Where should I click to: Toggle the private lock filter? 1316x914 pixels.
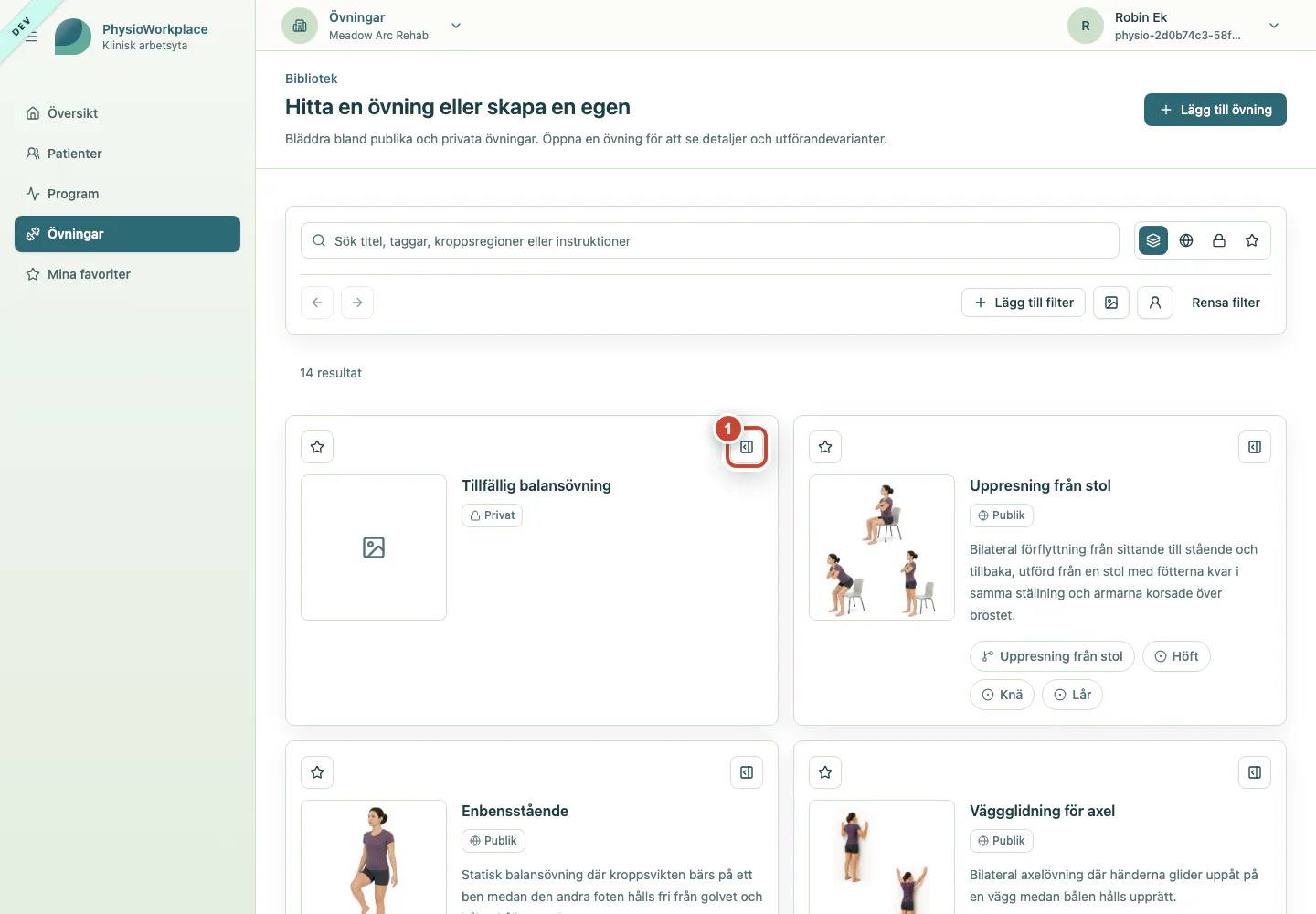coord(1219,240)
